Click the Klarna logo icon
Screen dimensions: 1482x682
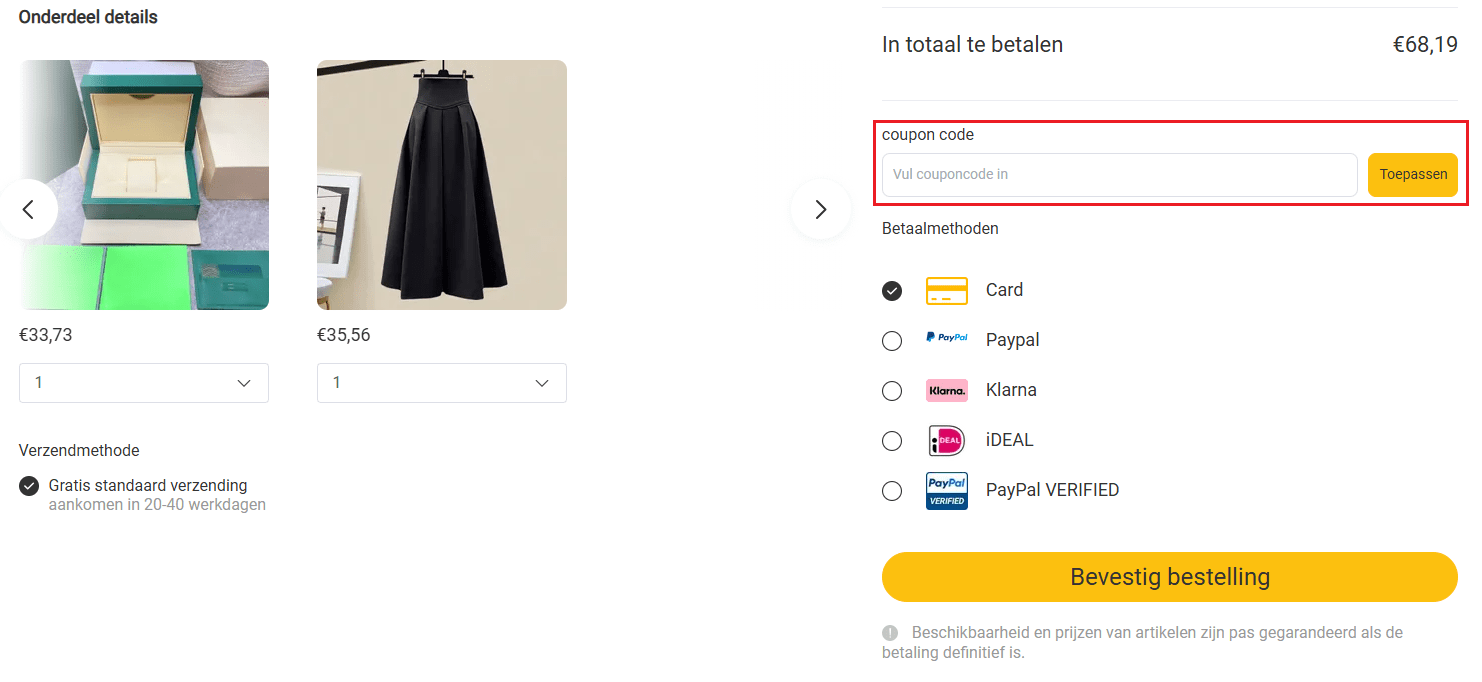946,390
